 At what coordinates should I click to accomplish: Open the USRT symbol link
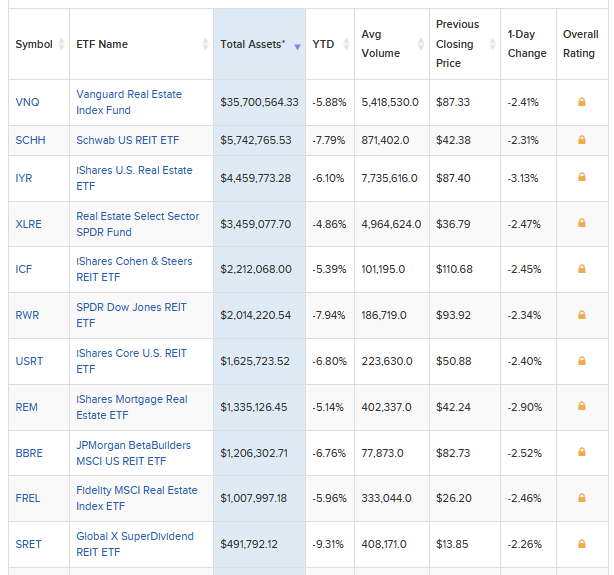(29, 361)
